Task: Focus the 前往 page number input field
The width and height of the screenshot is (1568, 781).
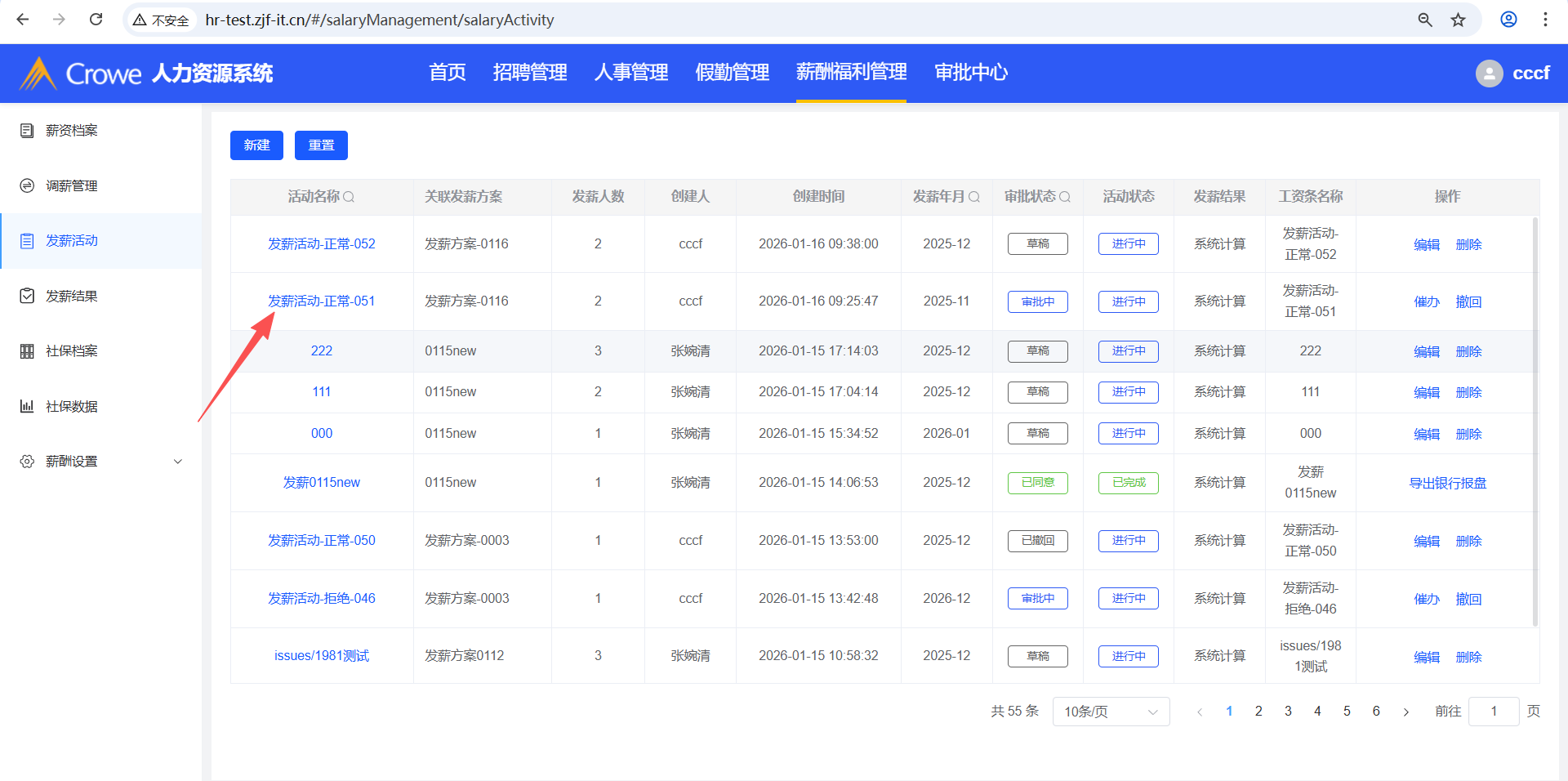Action: pyautogui.click(x=1493, y=712)
